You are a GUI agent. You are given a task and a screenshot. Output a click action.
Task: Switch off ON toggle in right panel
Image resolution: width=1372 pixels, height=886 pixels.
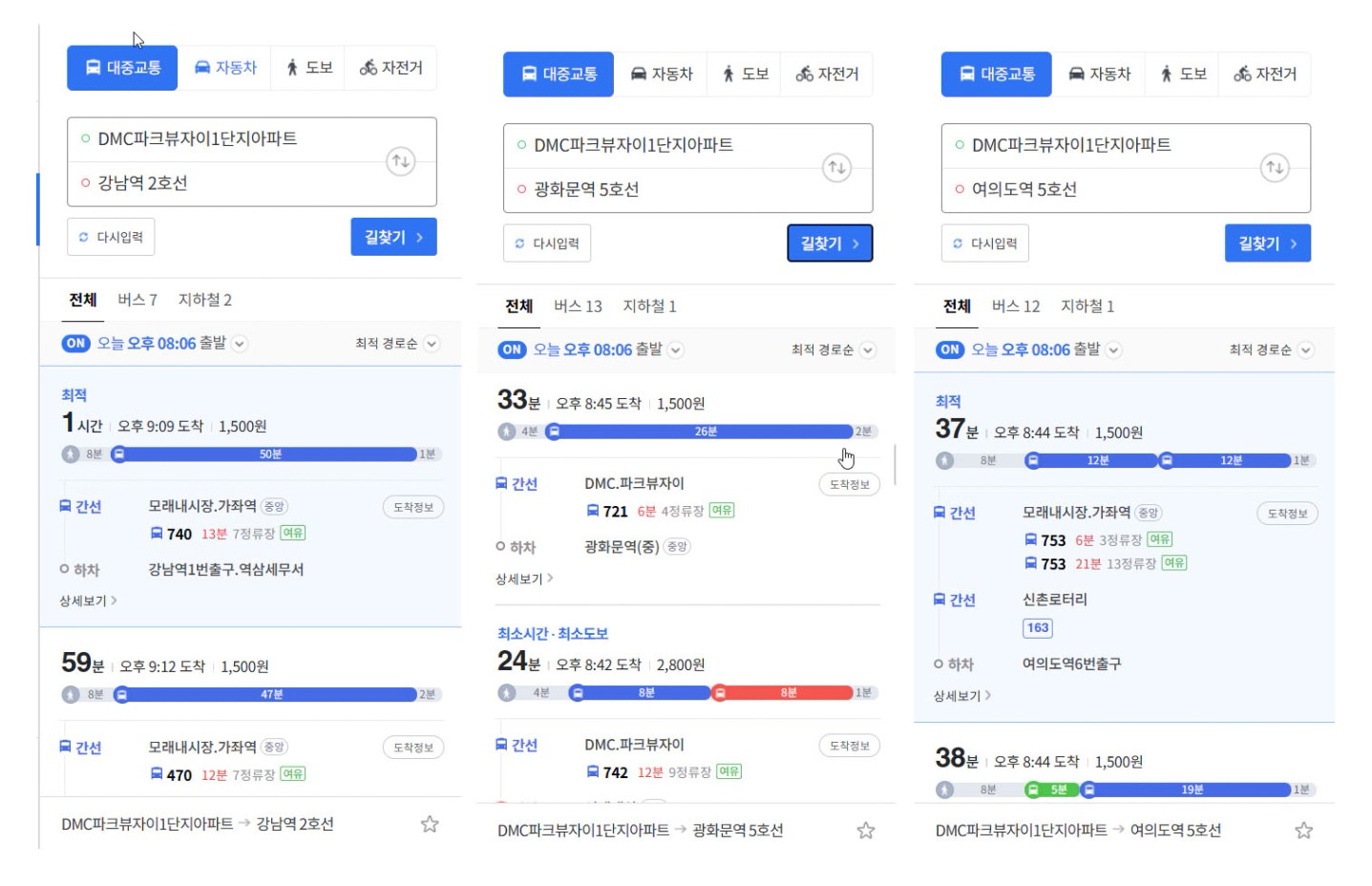[950, 350]
